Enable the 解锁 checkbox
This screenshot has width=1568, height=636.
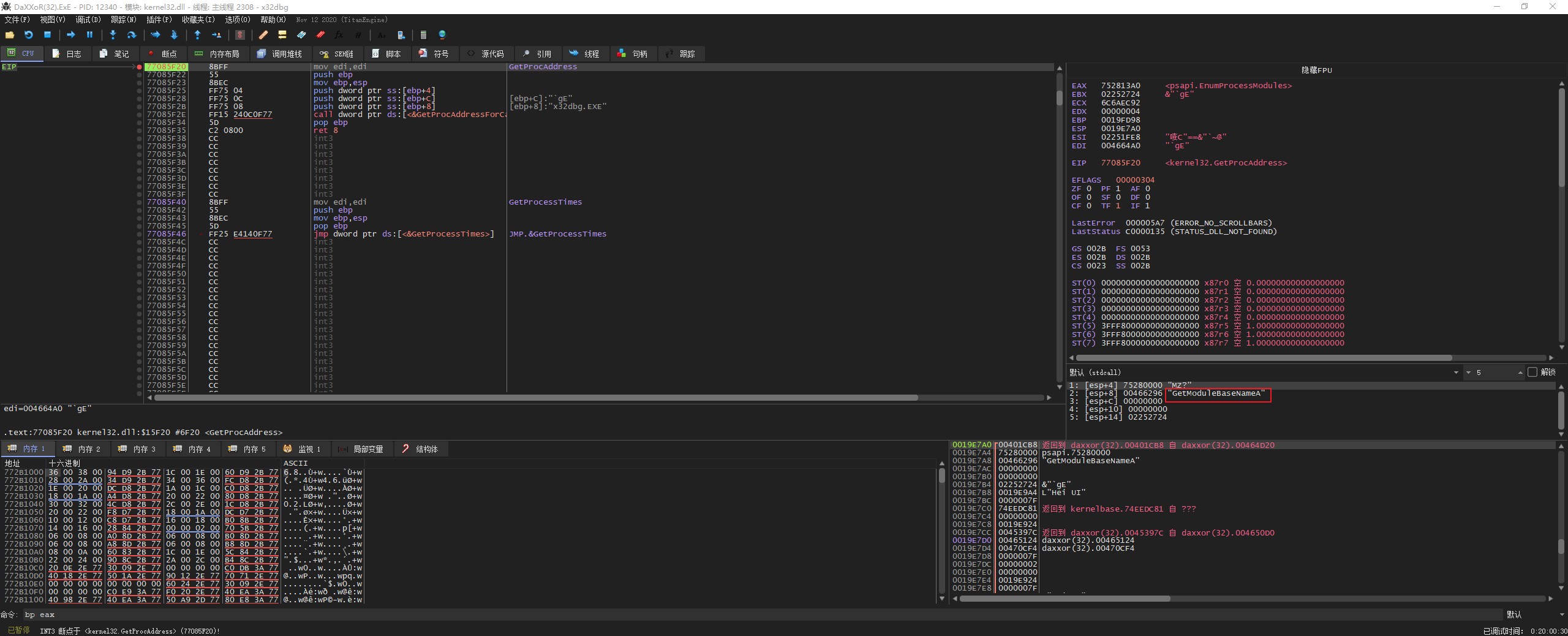pyautogui.click(x=1532, y=372)
